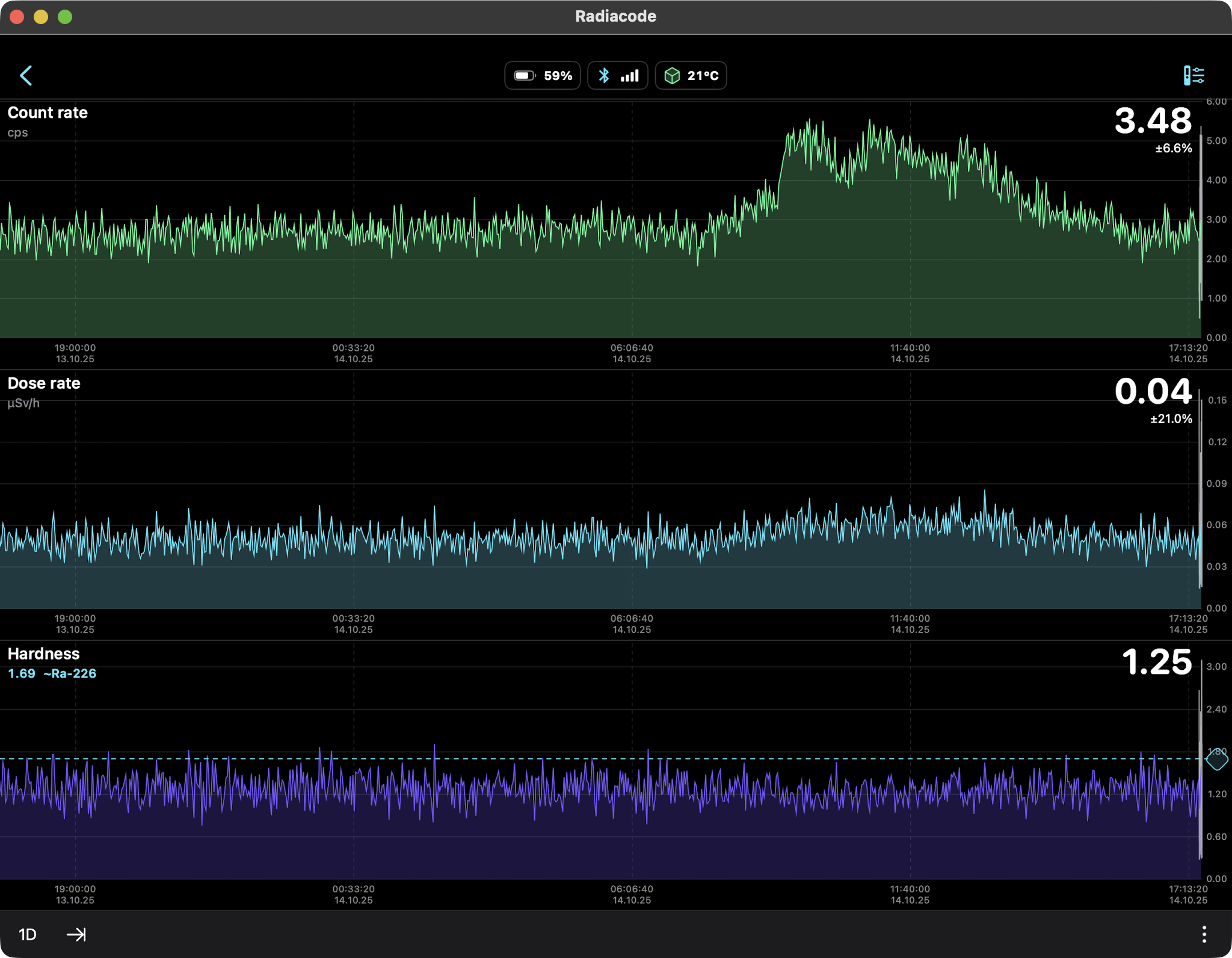Open the three-dot more options menu
The image size is (1232, 958).
(x=1204, y=934)
